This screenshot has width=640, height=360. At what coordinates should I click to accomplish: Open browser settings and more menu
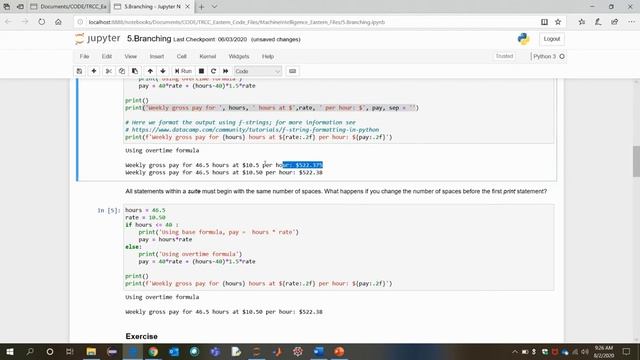(x=631, y=22)
